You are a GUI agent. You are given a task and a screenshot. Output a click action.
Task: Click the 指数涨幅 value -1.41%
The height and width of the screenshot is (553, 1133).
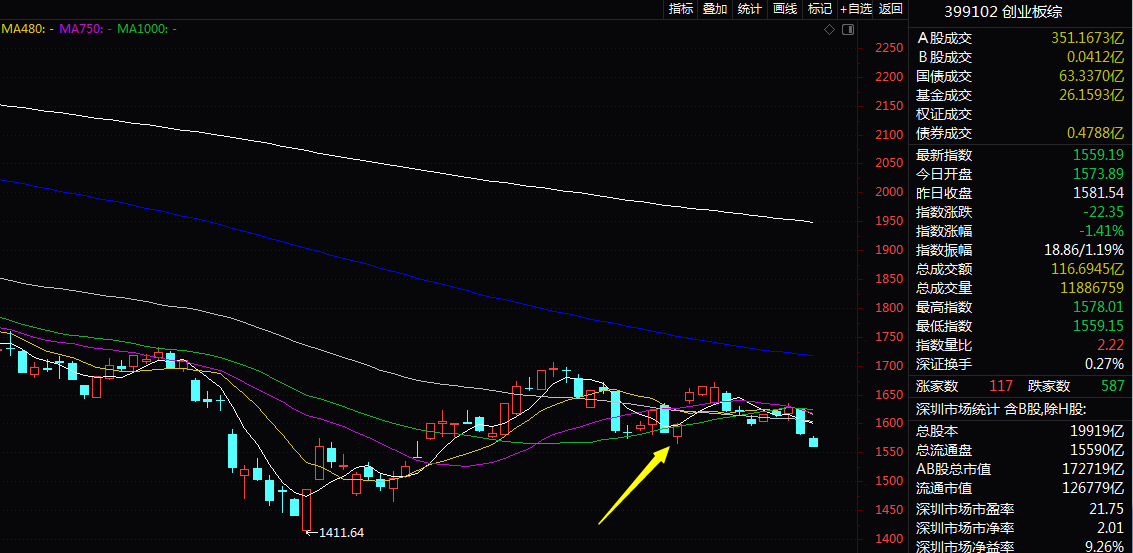click(x=1101, y=231)
